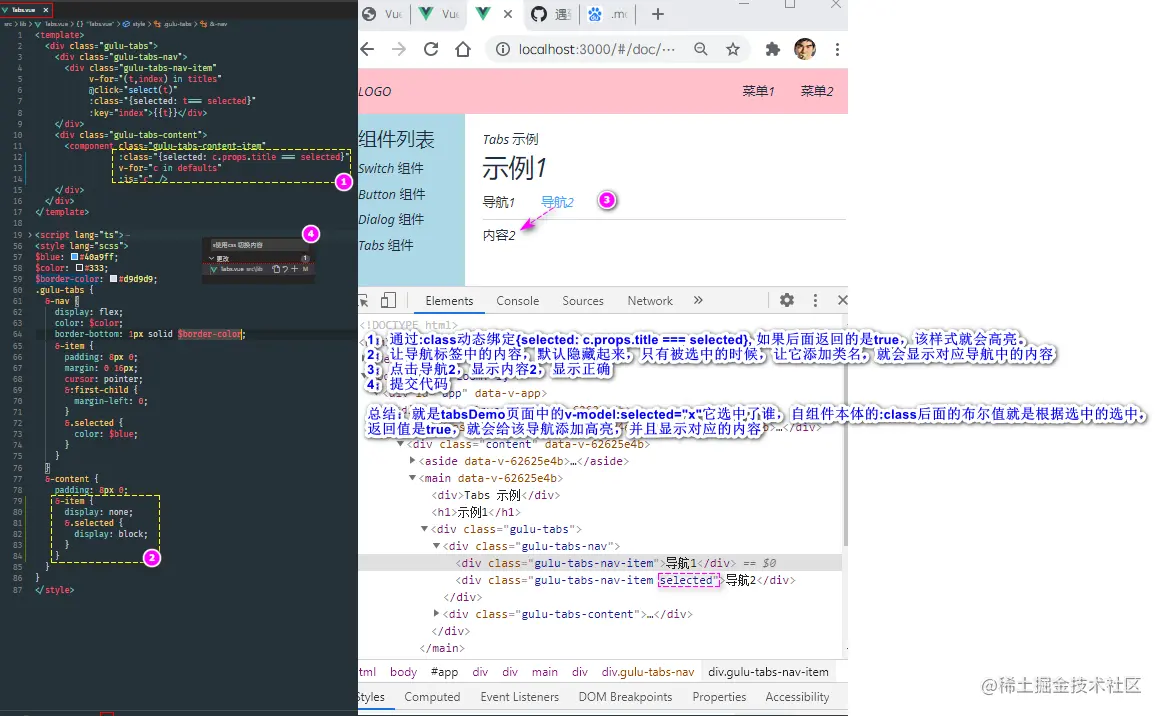The image size is (1162, 716).
Task: Show more DevTools tabs chevron
Action: [x=698, y=300]
